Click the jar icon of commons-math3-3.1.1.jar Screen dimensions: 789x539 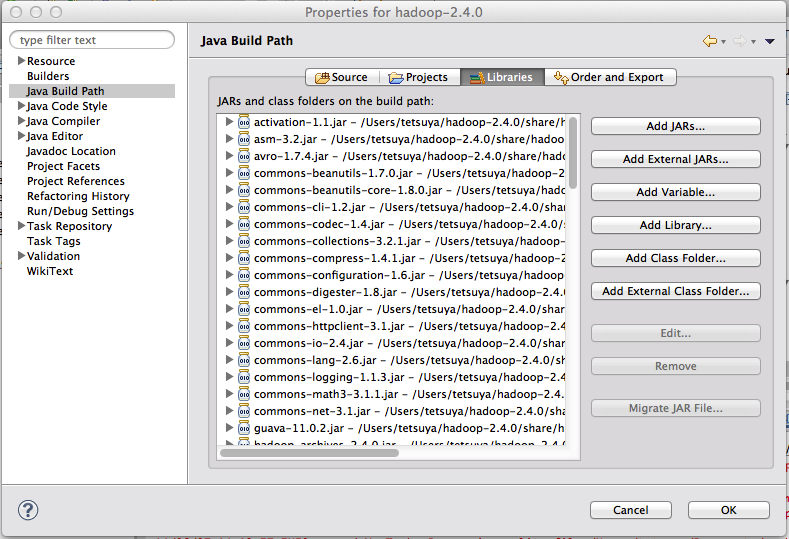(244, 394)
